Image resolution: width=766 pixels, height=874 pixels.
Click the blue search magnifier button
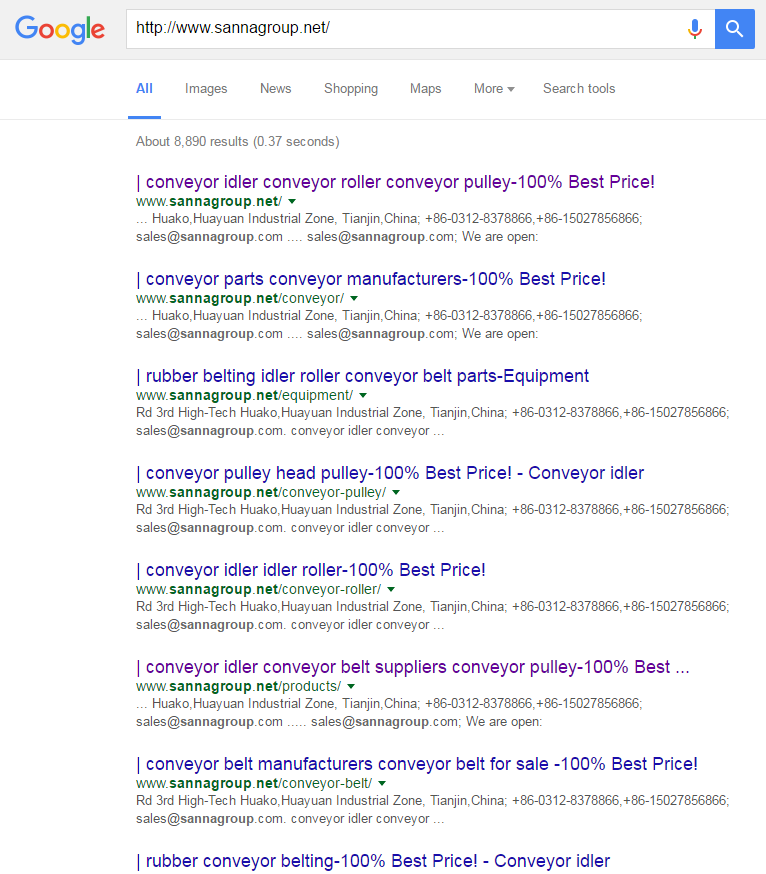[735, 29]
